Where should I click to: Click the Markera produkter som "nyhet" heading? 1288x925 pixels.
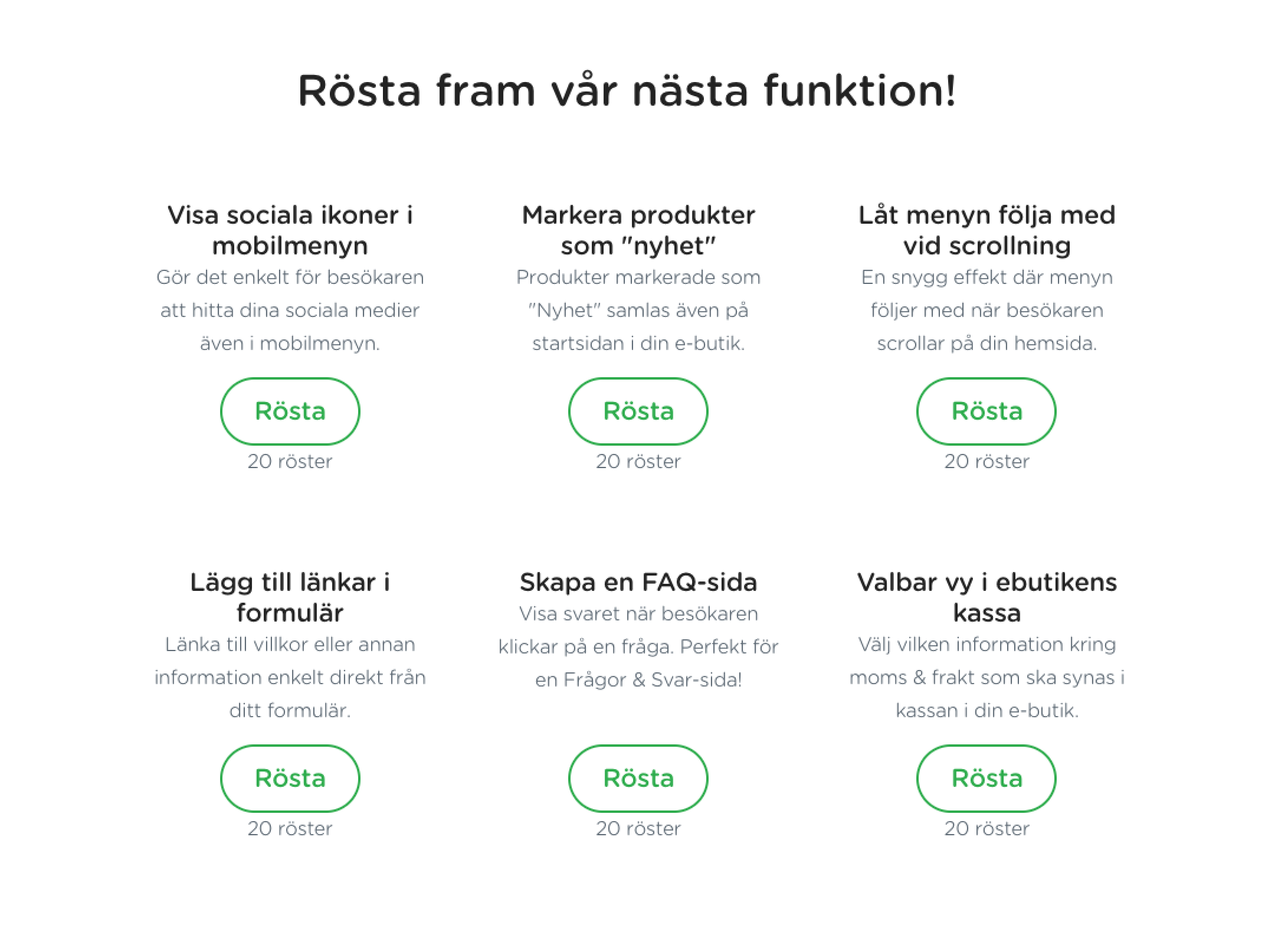click(x=638, y=230)
